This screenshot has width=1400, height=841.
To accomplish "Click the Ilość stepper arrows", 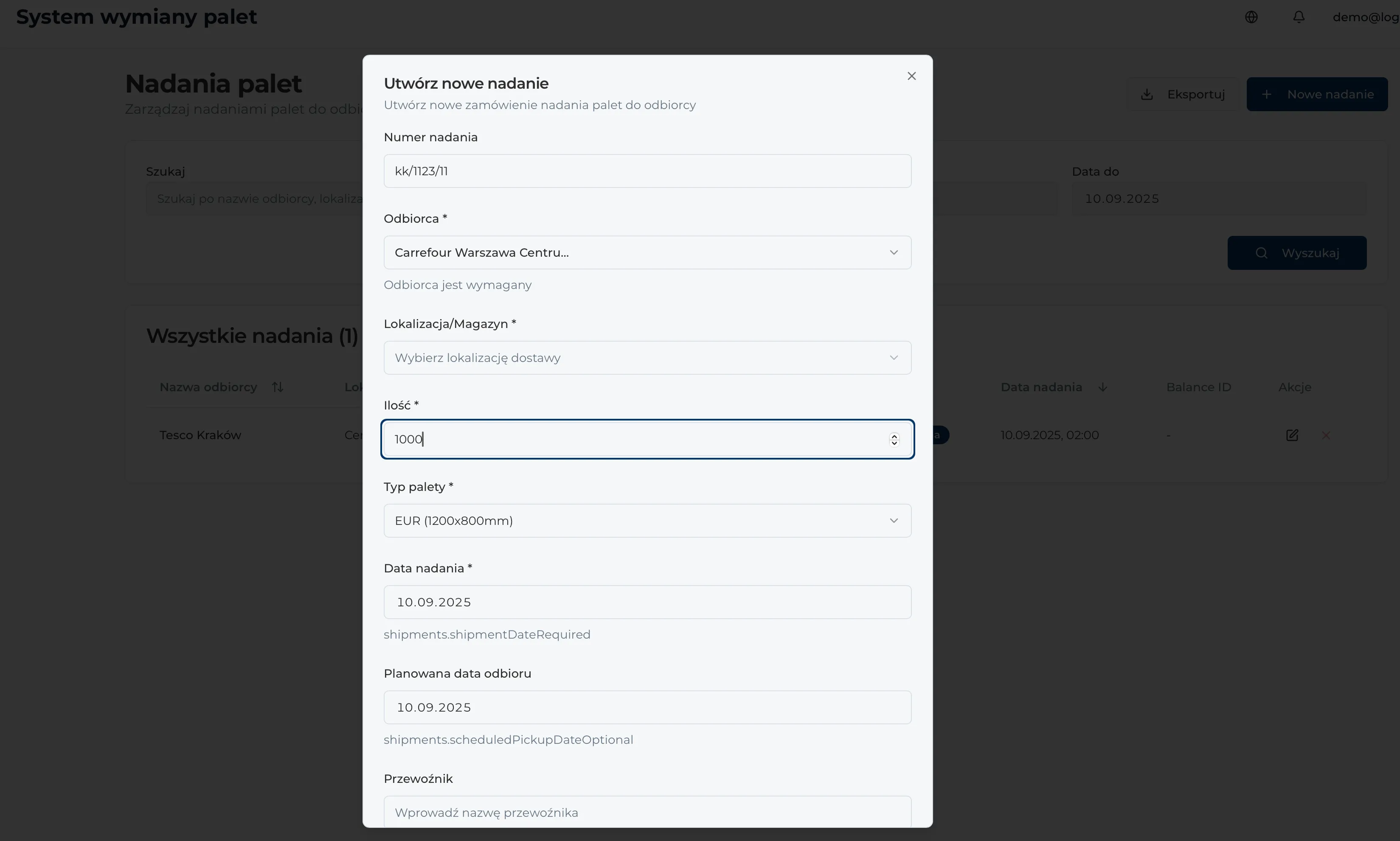I will point(894,439).
